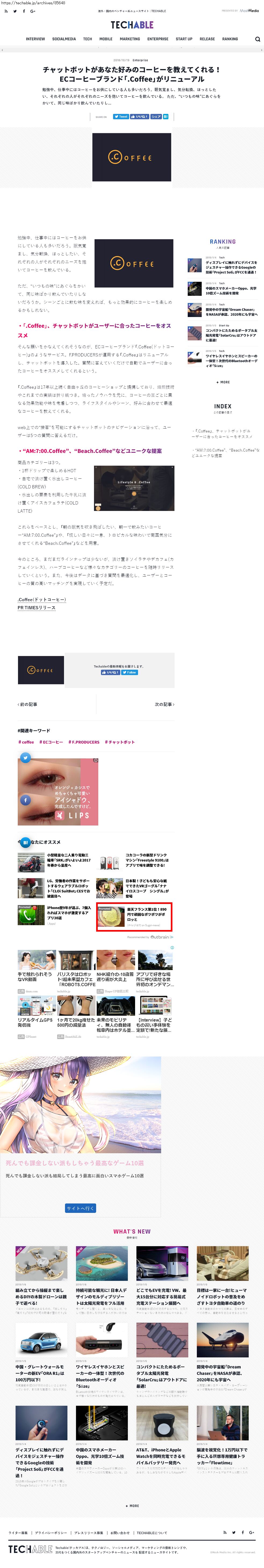Open the LIPS eyeshadow advertisement
The image size is (264, 1568).
click(58, 791)
